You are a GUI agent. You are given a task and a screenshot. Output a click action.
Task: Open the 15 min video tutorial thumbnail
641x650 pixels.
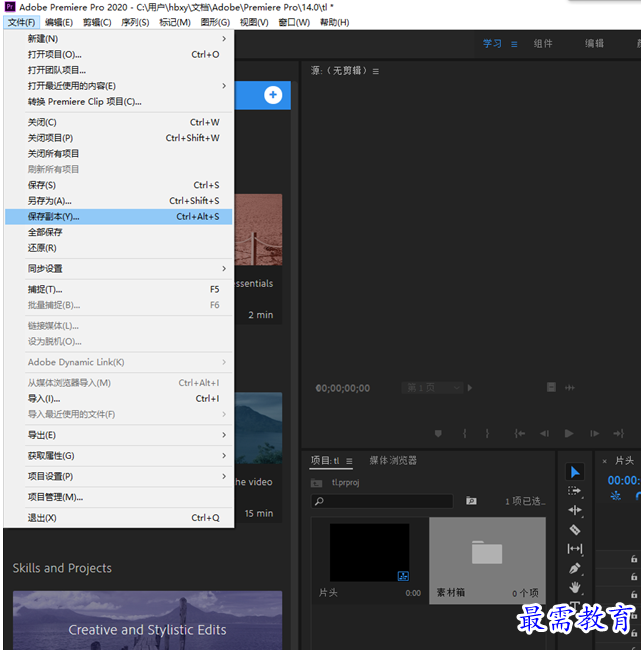point(258,427)
